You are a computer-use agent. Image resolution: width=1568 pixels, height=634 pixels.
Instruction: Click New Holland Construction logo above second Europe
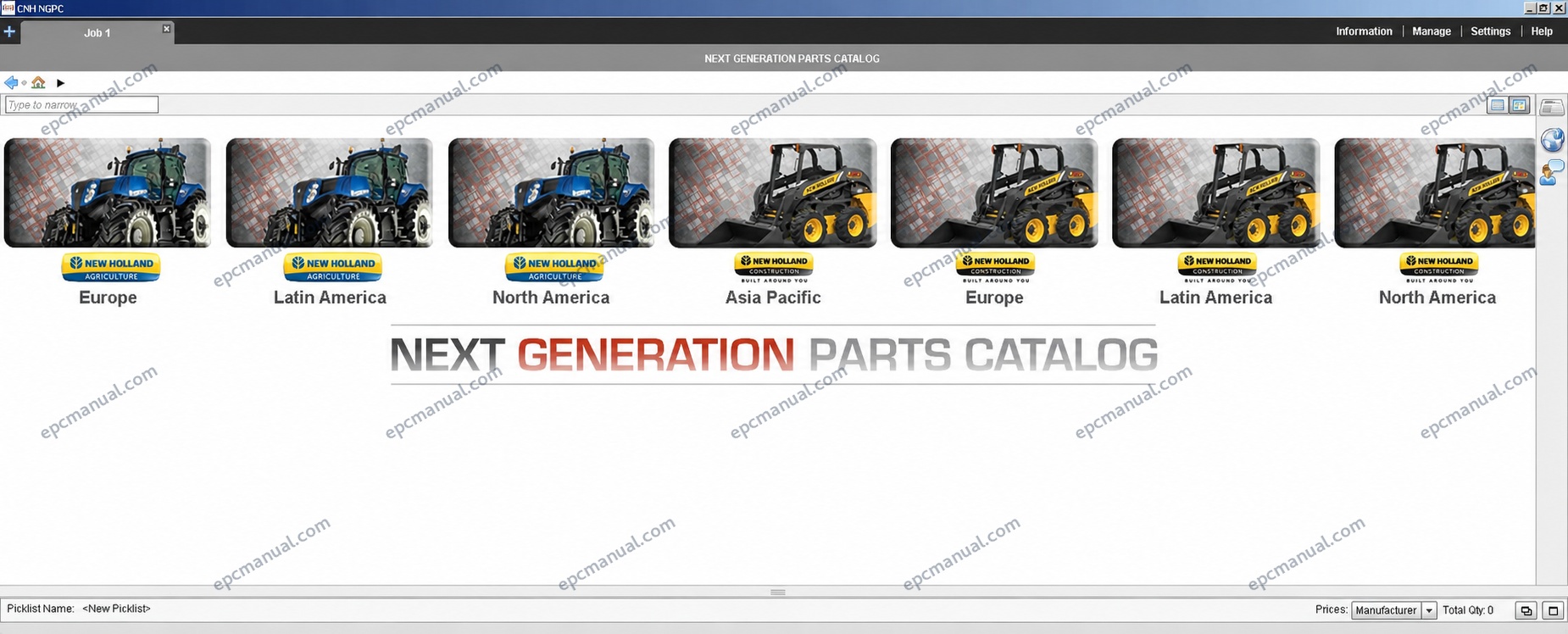[995, 267]
